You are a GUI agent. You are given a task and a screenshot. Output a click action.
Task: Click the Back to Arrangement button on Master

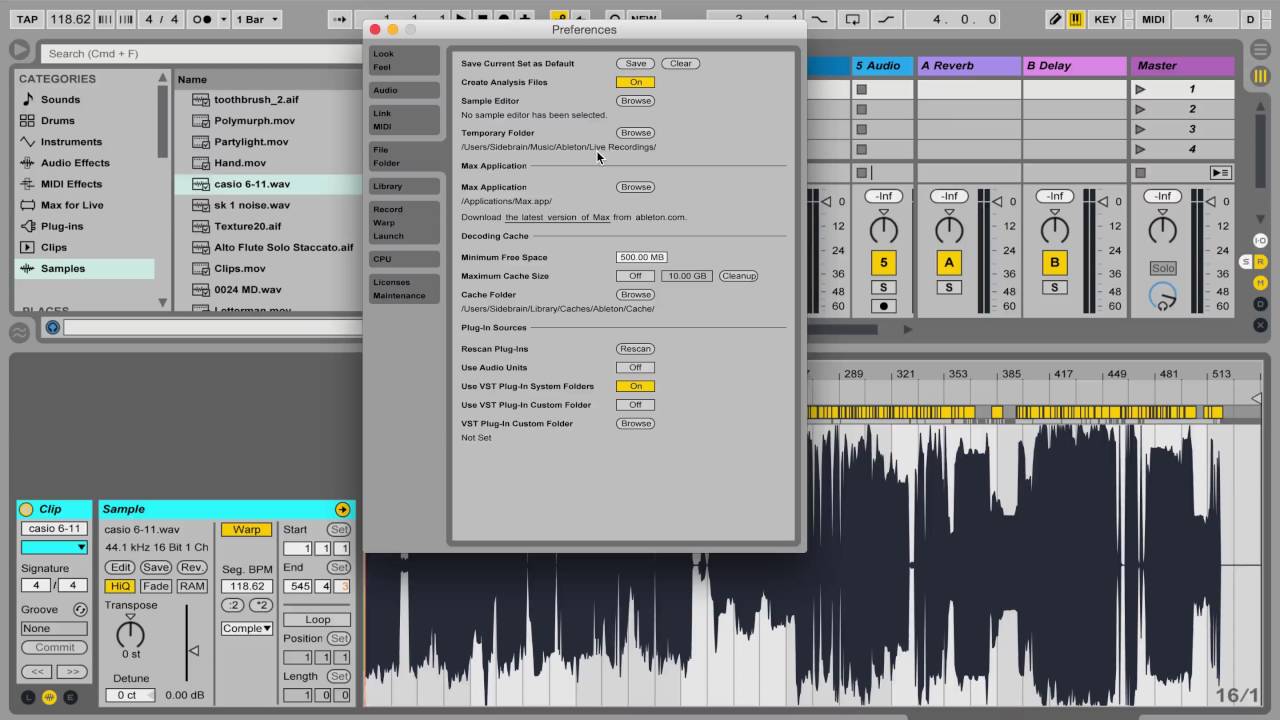[1220, 173]
